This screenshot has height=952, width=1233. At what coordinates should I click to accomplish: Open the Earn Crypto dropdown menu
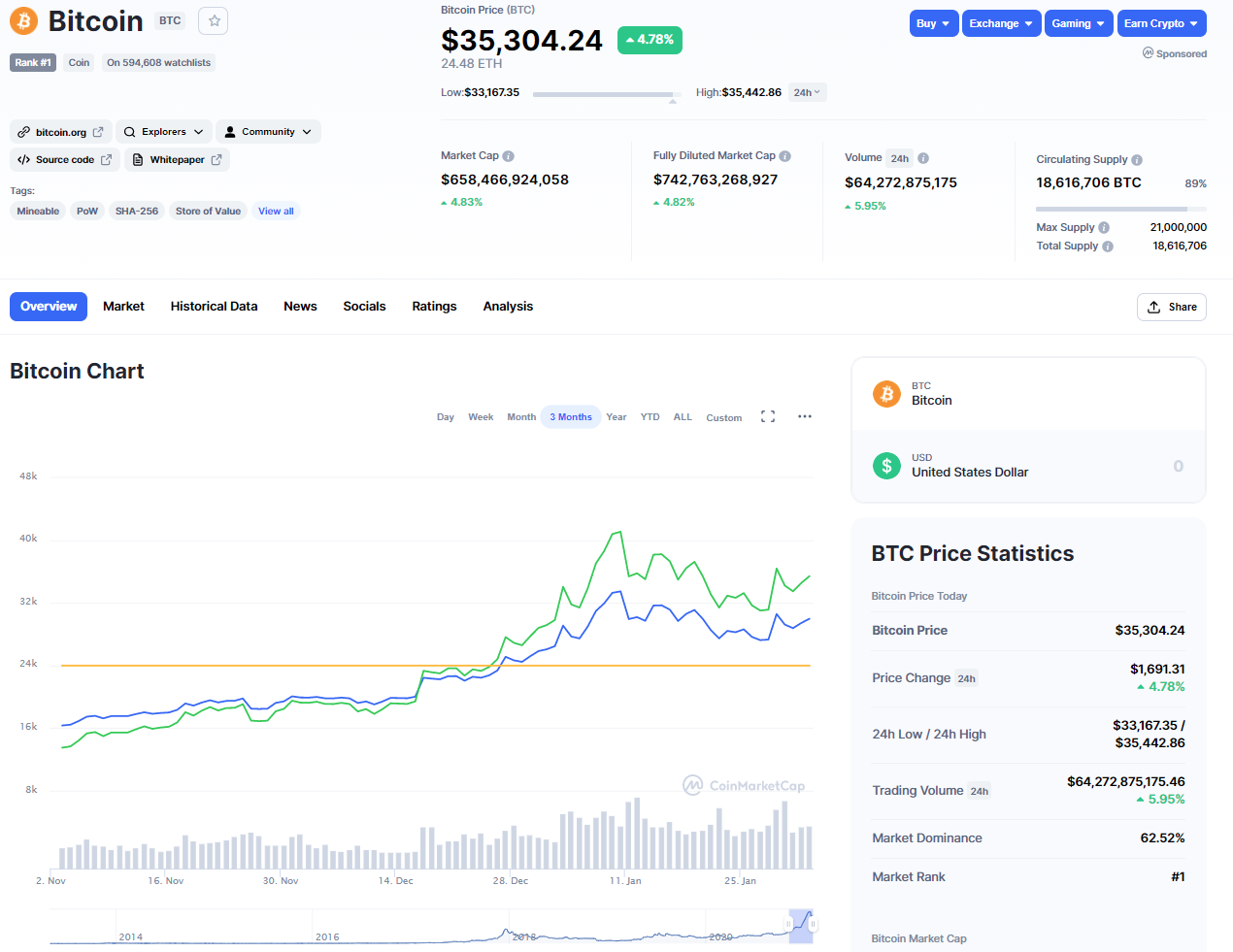(x=1162, y=23)
